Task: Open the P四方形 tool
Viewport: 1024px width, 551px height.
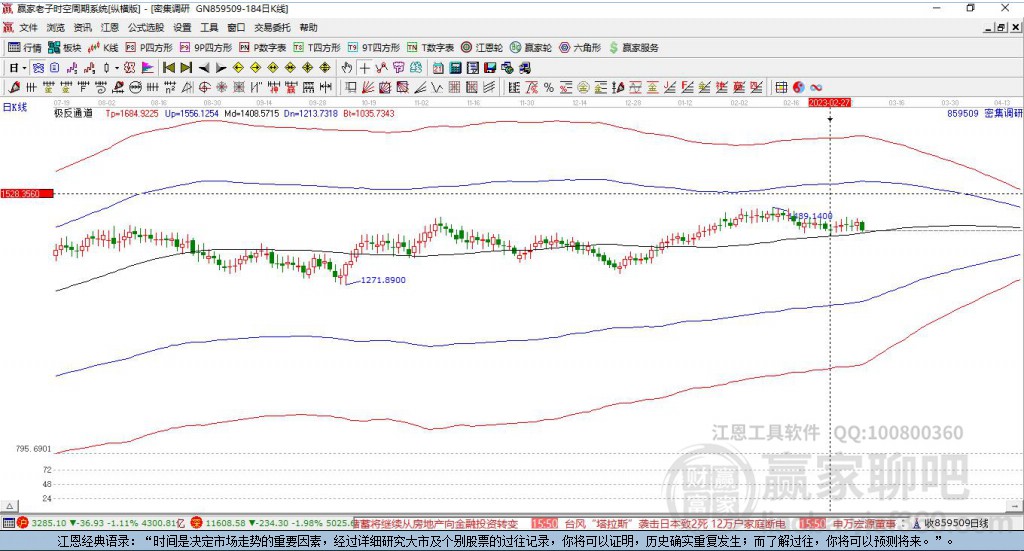Action: (x=149, y=48)
